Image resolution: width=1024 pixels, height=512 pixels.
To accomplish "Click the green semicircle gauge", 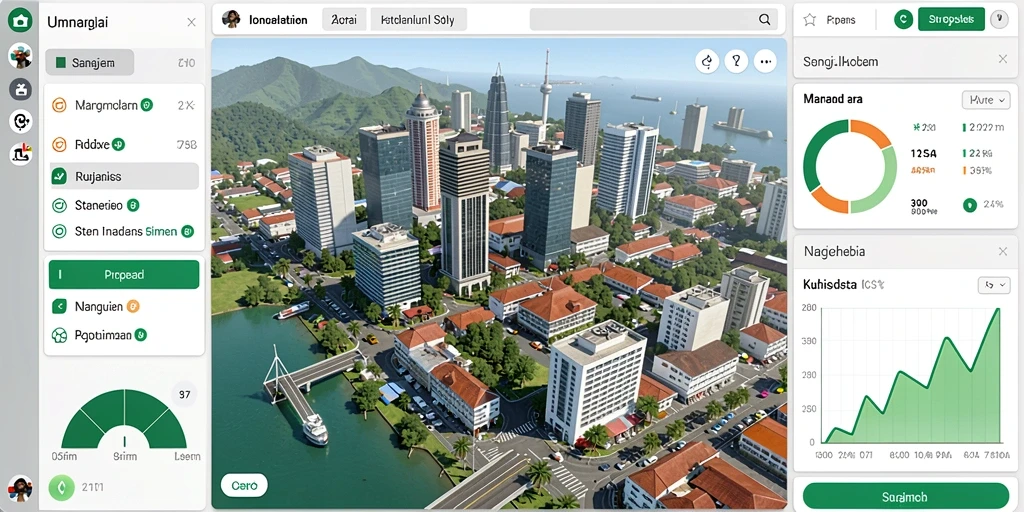I will (124, 419).
